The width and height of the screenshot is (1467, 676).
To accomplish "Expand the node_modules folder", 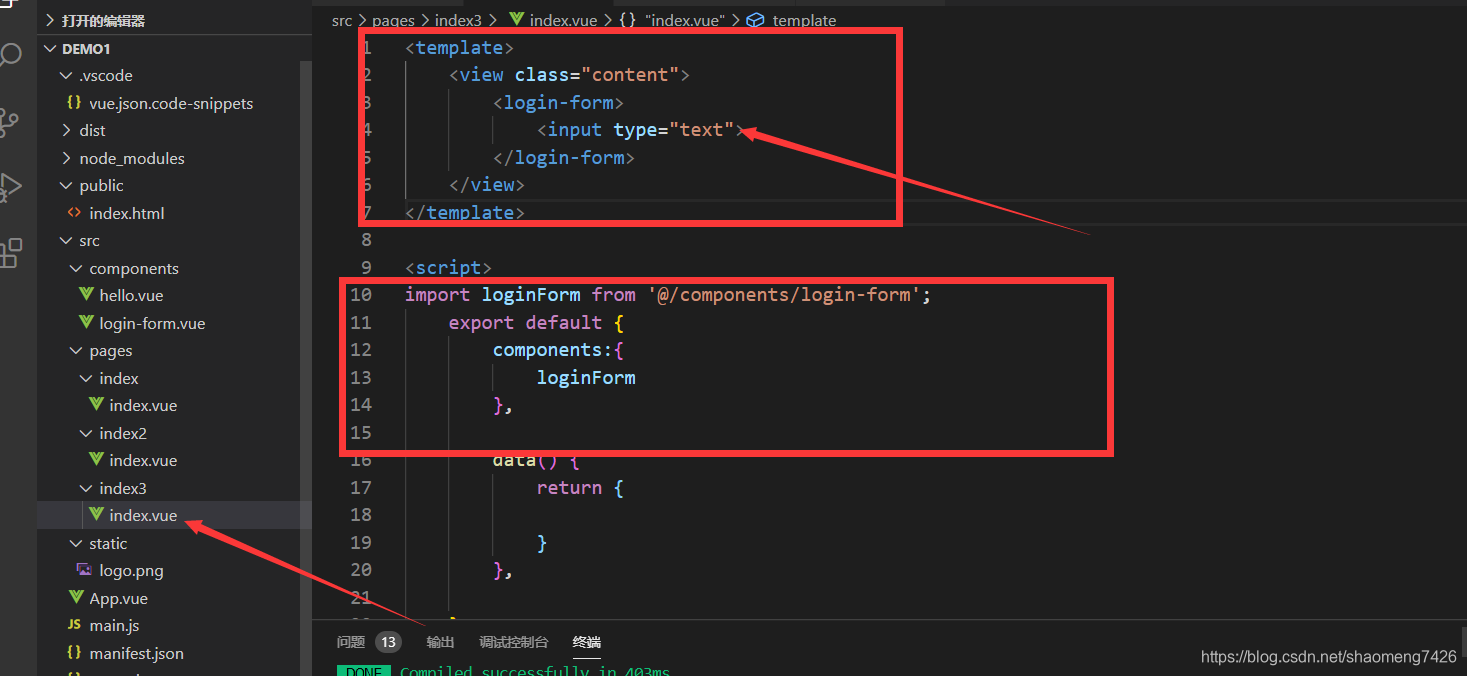I will (x=66, y=158).
